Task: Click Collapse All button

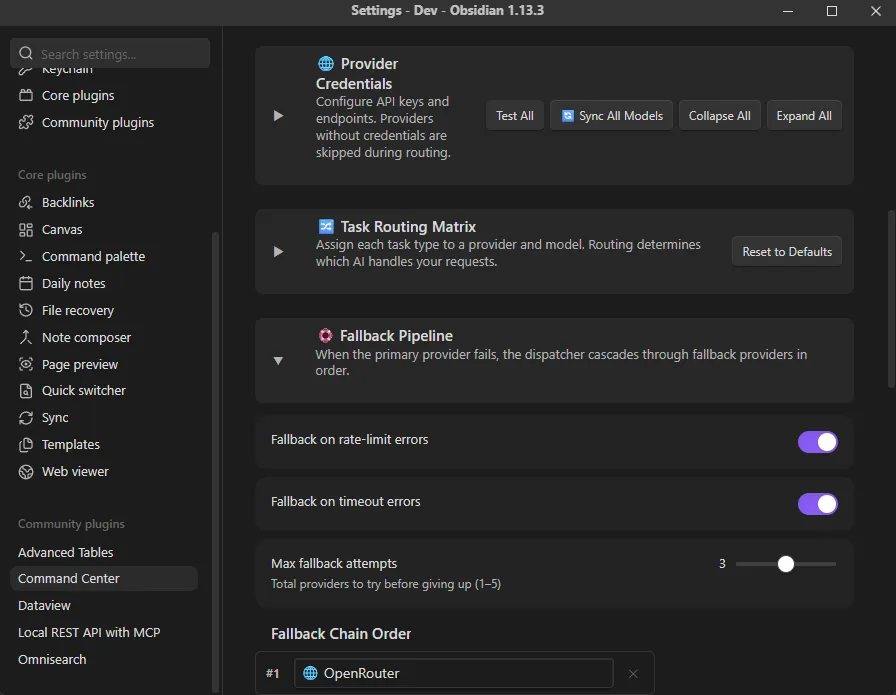Action: [x=719, y=115]
